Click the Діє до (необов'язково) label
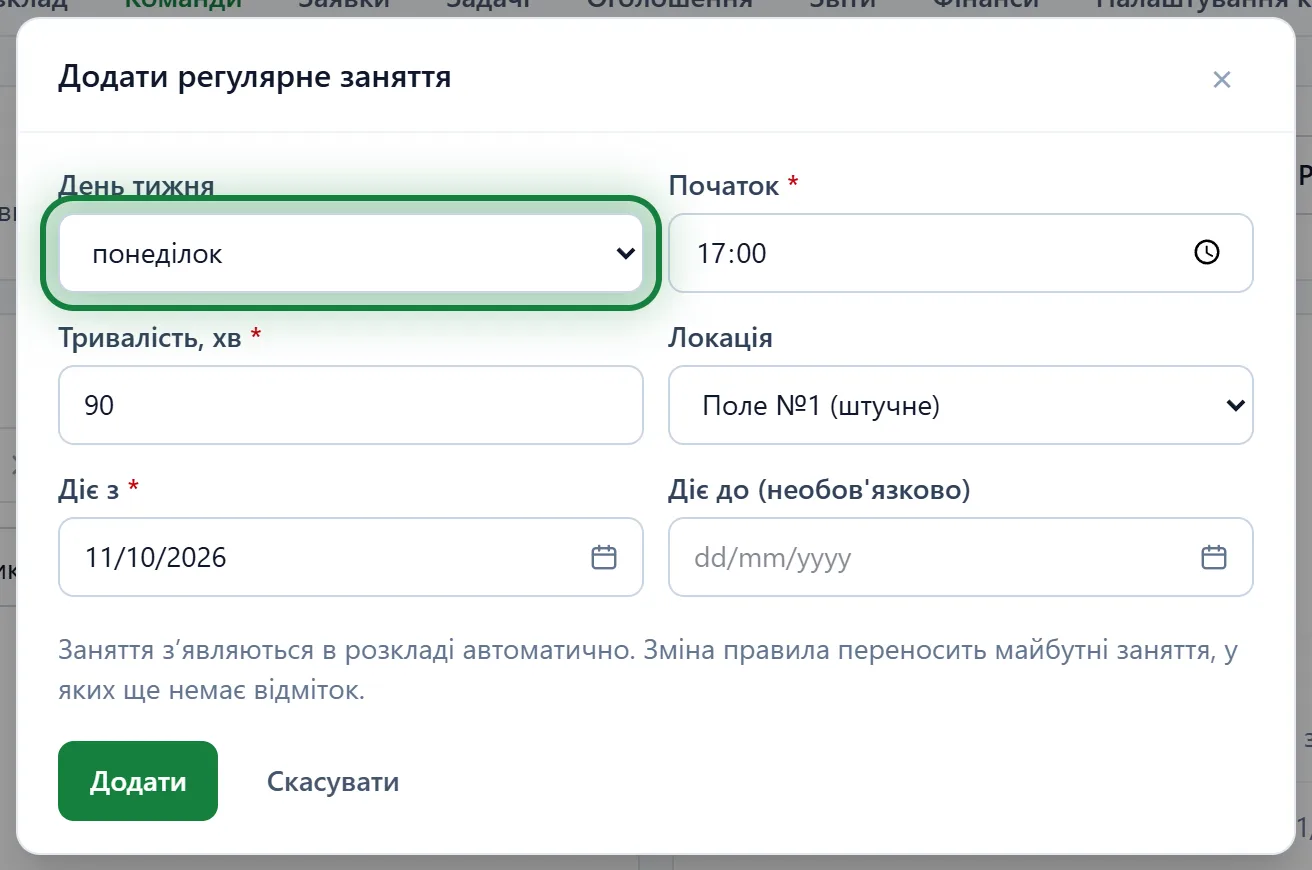This screenshot has height=870, width=1312. 819,490
